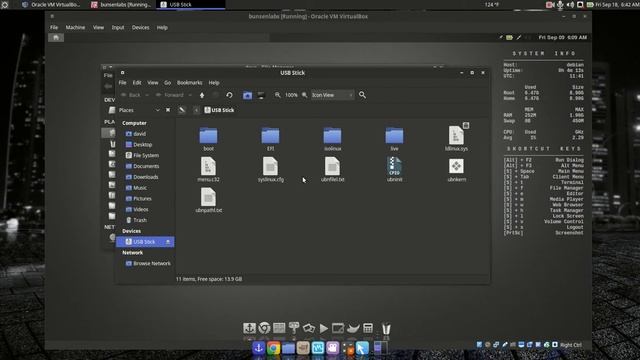This screenshot has width=640, height=360.
Task: Select the syslinux.cfg file
Action: [270, 170]
